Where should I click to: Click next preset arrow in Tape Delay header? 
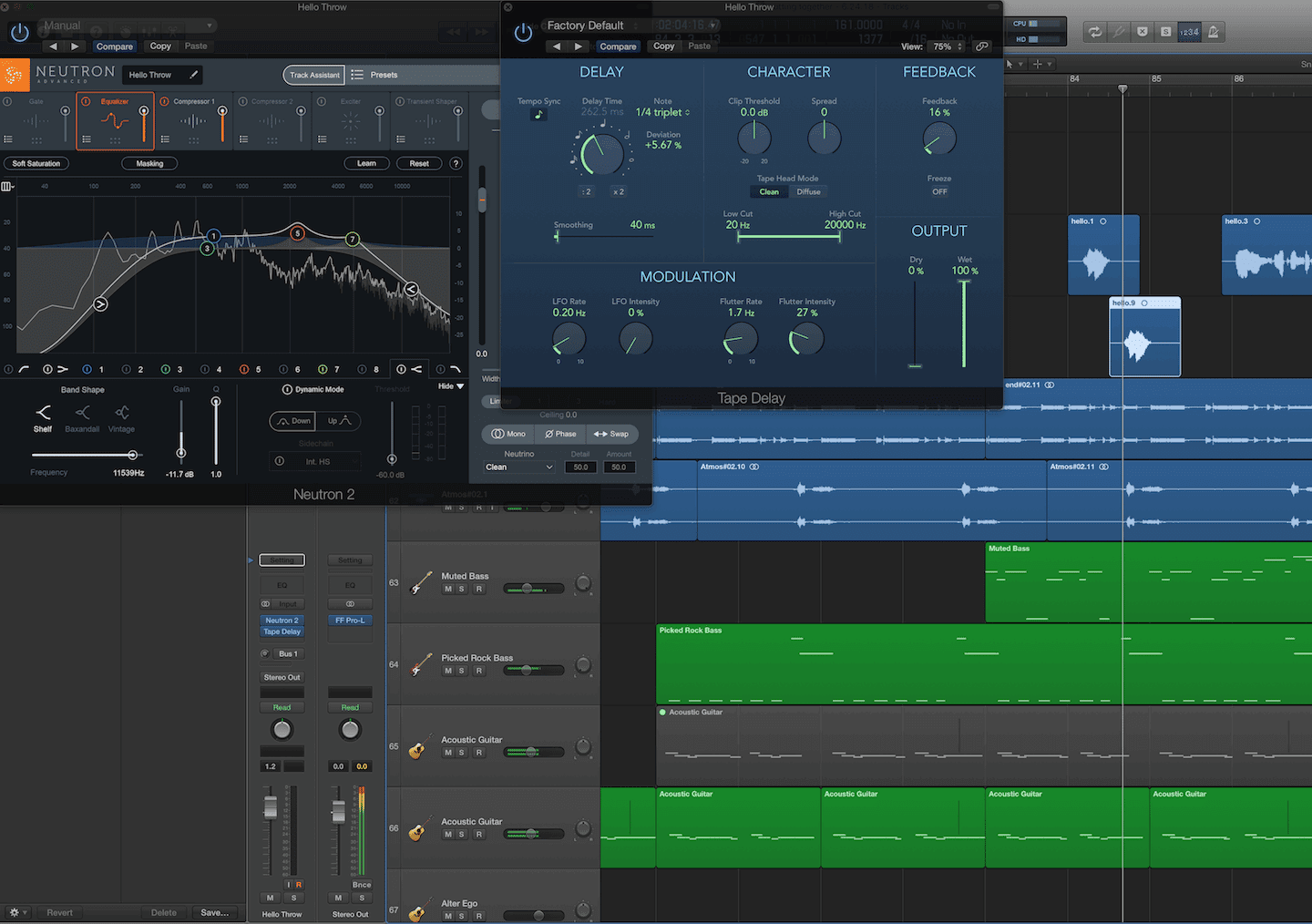tap(578, 46)
